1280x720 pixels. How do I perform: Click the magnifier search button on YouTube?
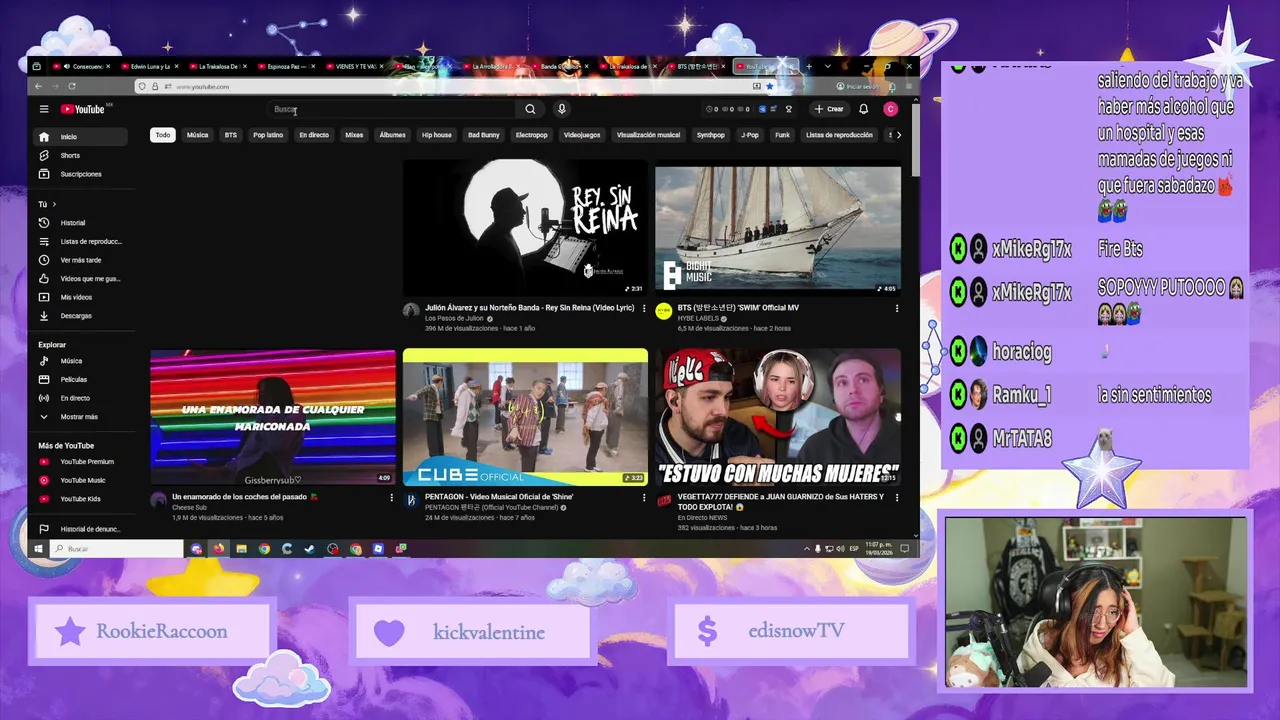[x=530, y=109]
